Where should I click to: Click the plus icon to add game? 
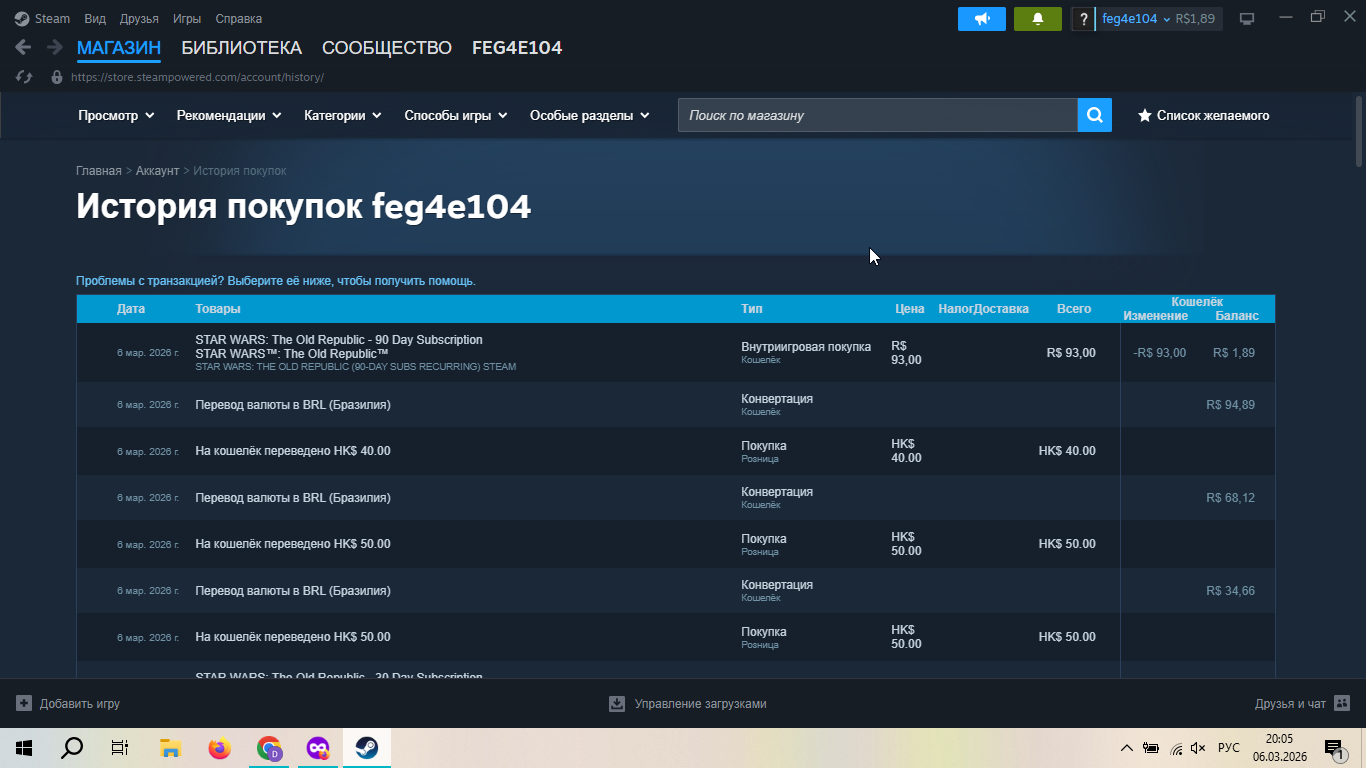(x=24, y=704)
